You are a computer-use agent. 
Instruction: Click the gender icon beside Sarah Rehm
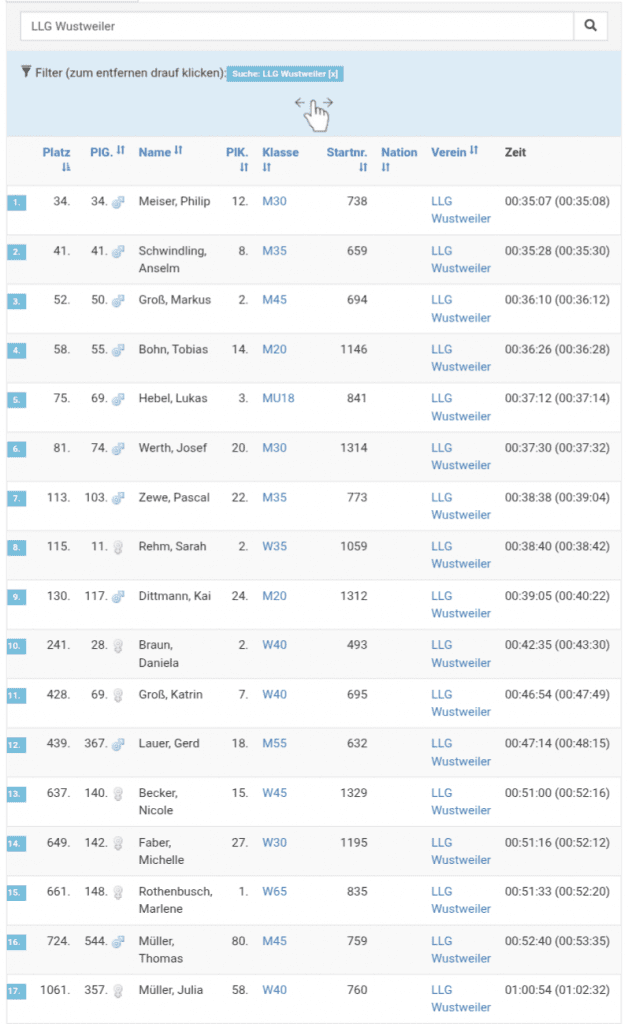click(x=117, y=547)
